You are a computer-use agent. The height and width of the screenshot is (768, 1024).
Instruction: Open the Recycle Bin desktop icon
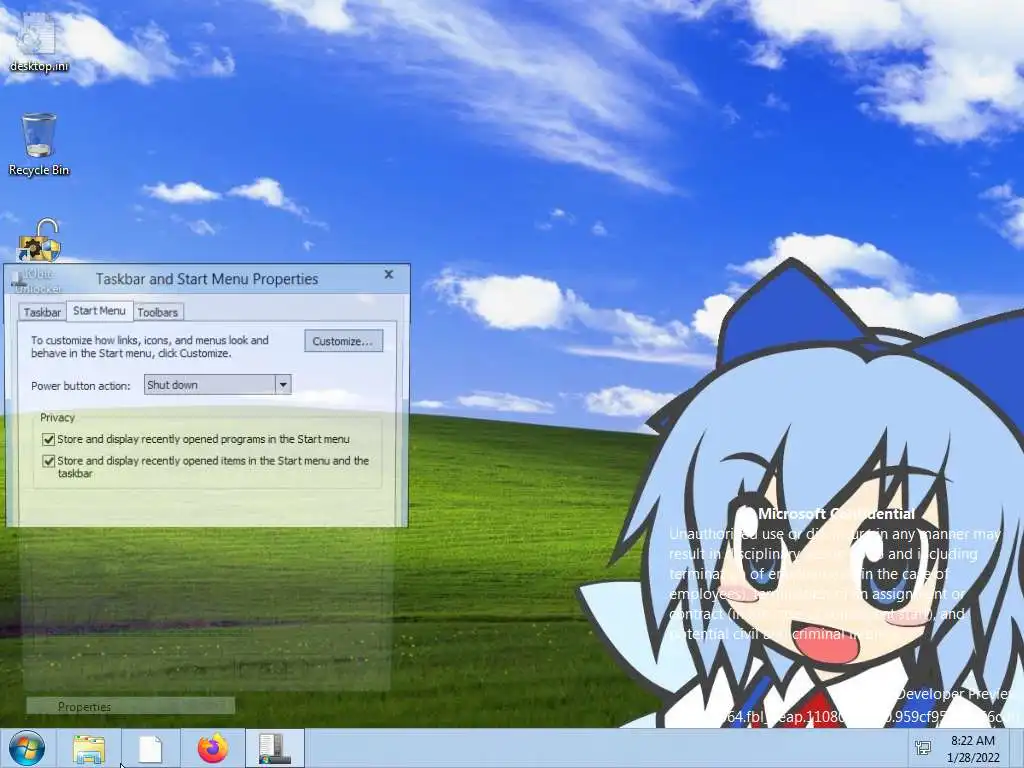click(x=39, y=145)
